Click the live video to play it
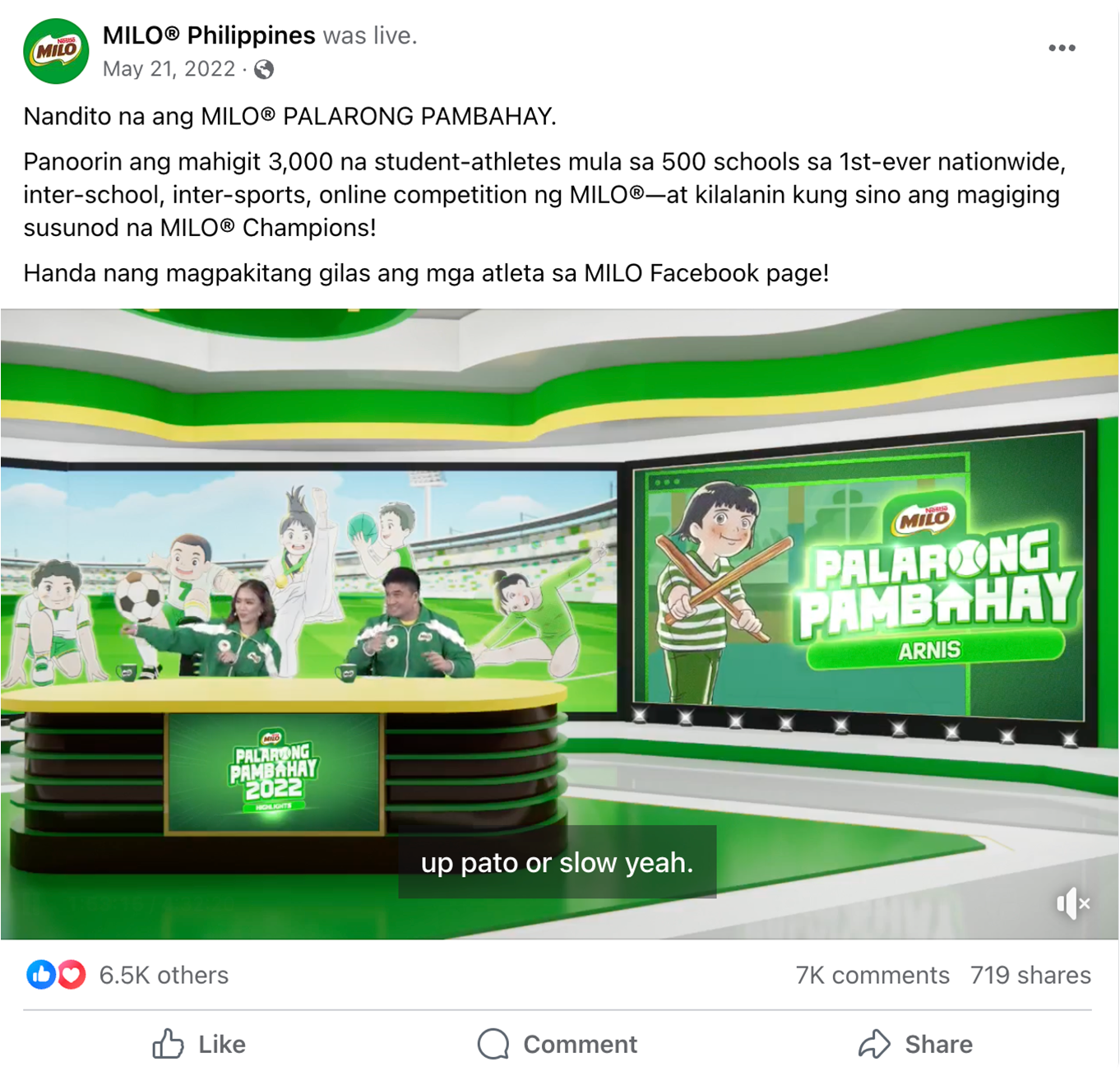1120x1076 pixels. click(559, 624)
